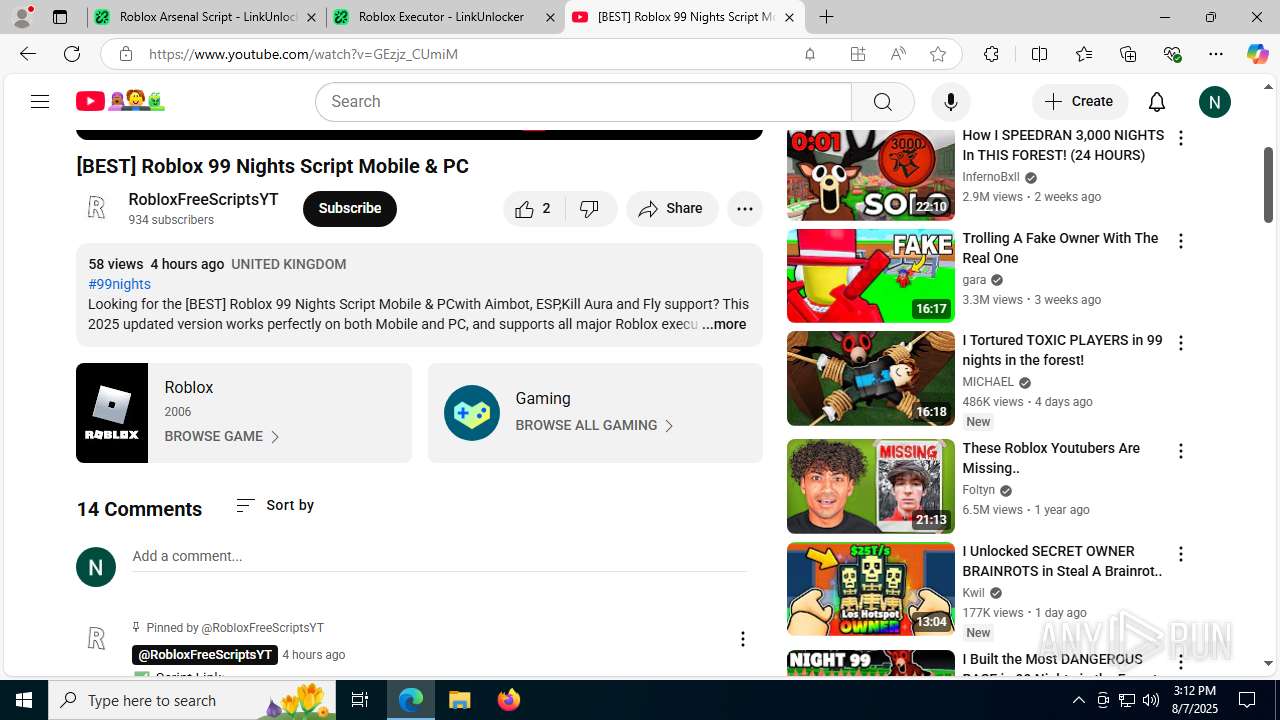Image resolution: width=1280 pixels, height=720 pixels.
Task: Open a new browser tab
Action: (x=826, y=17)
